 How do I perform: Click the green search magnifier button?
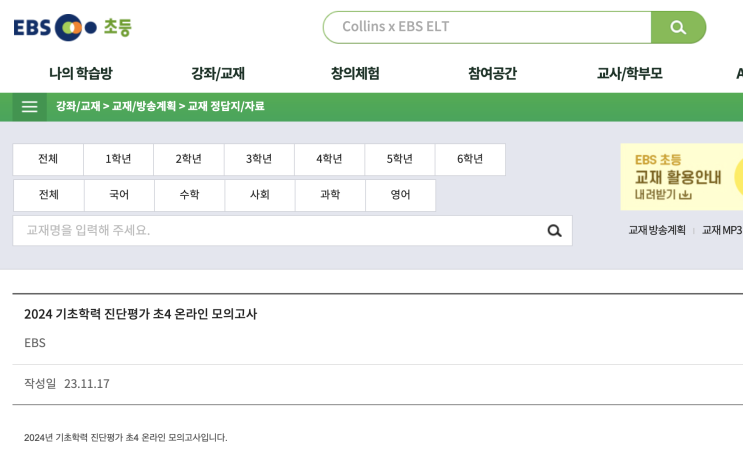[x=678, y=27]
